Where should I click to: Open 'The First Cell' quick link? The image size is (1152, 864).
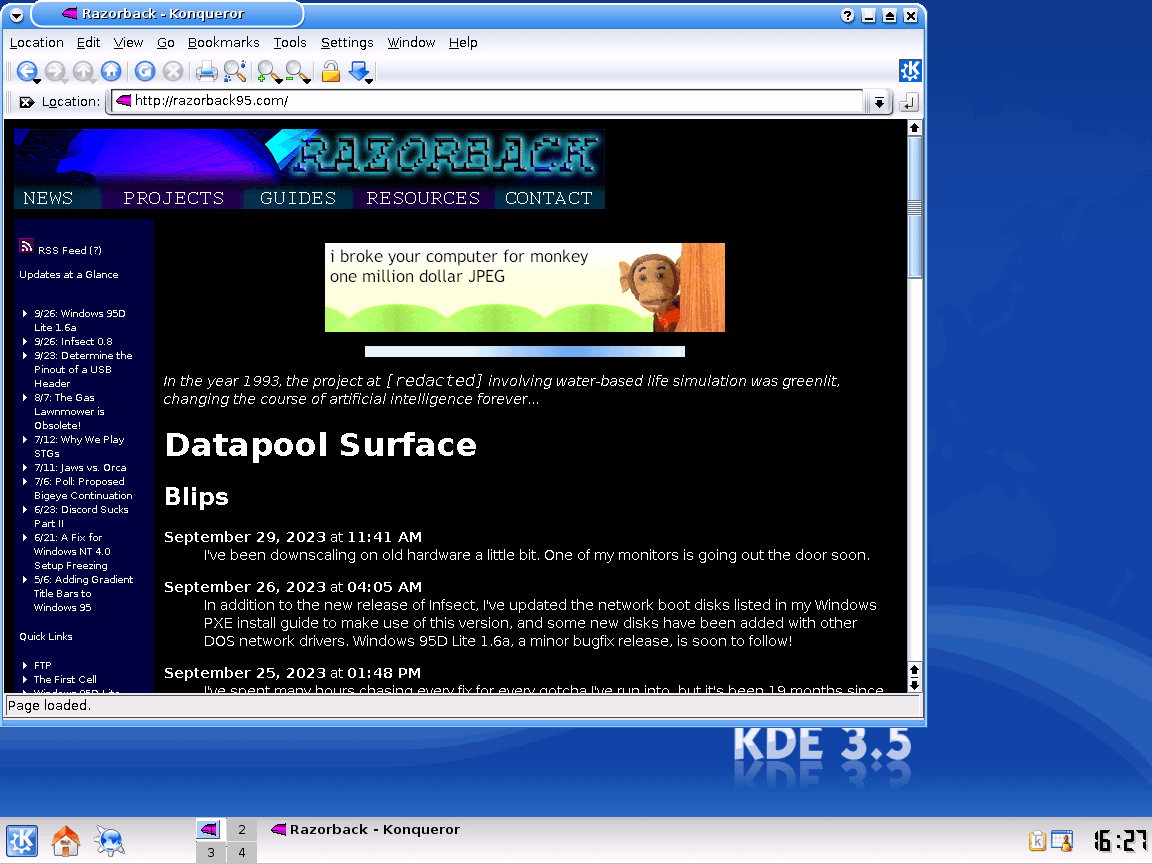point(65,680)
